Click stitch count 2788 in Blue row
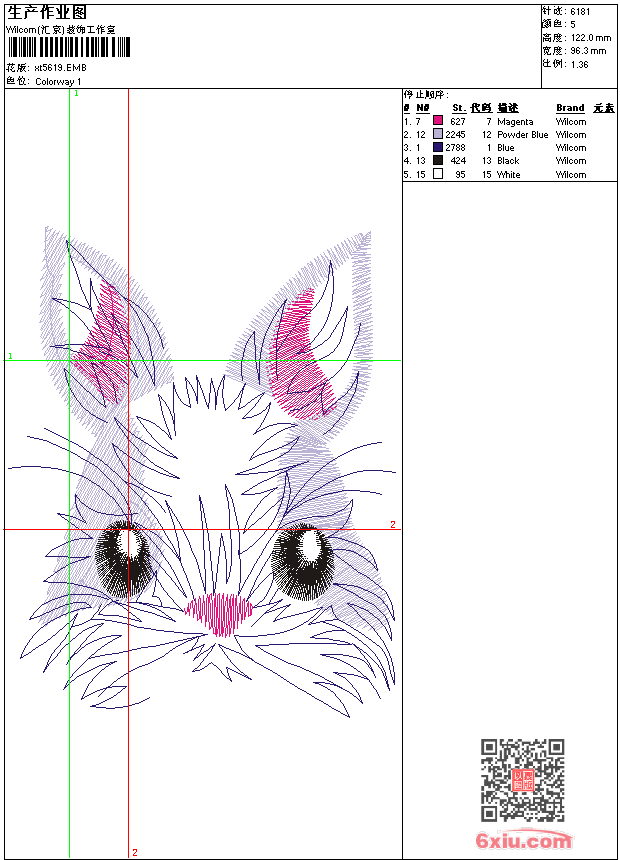Image resolution: width=620 pixels, height=860 pixels. [x=455, y=148]
